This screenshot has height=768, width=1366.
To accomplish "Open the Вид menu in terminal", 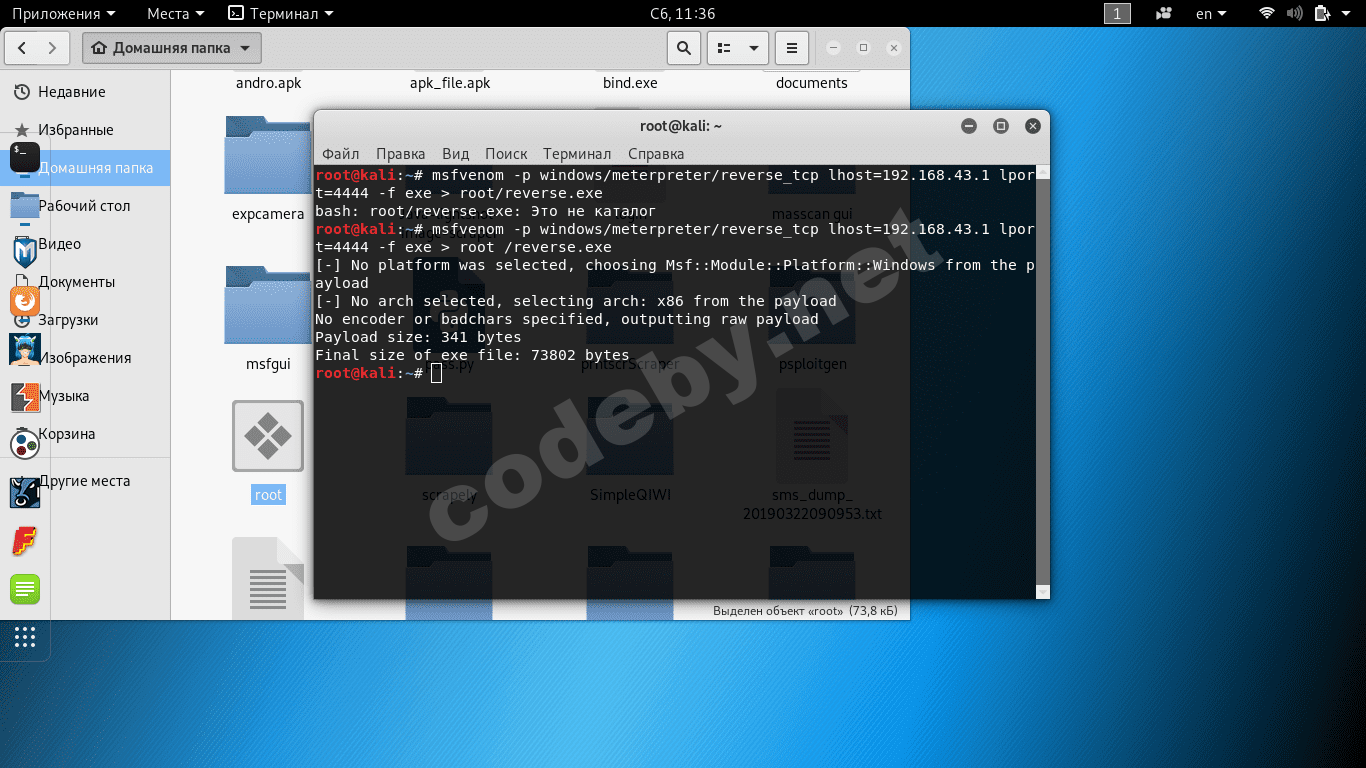I will tap(455, 154).
